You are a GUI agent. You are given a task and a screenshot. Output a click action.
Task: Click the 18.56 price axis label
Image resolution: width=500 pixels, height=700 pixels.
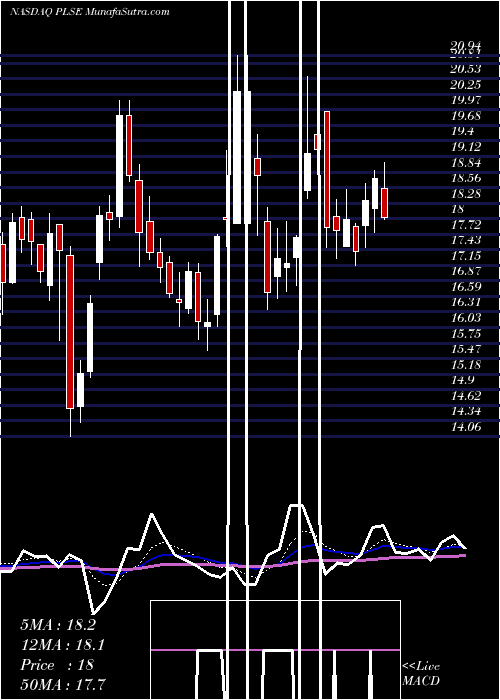coord(466,178)
